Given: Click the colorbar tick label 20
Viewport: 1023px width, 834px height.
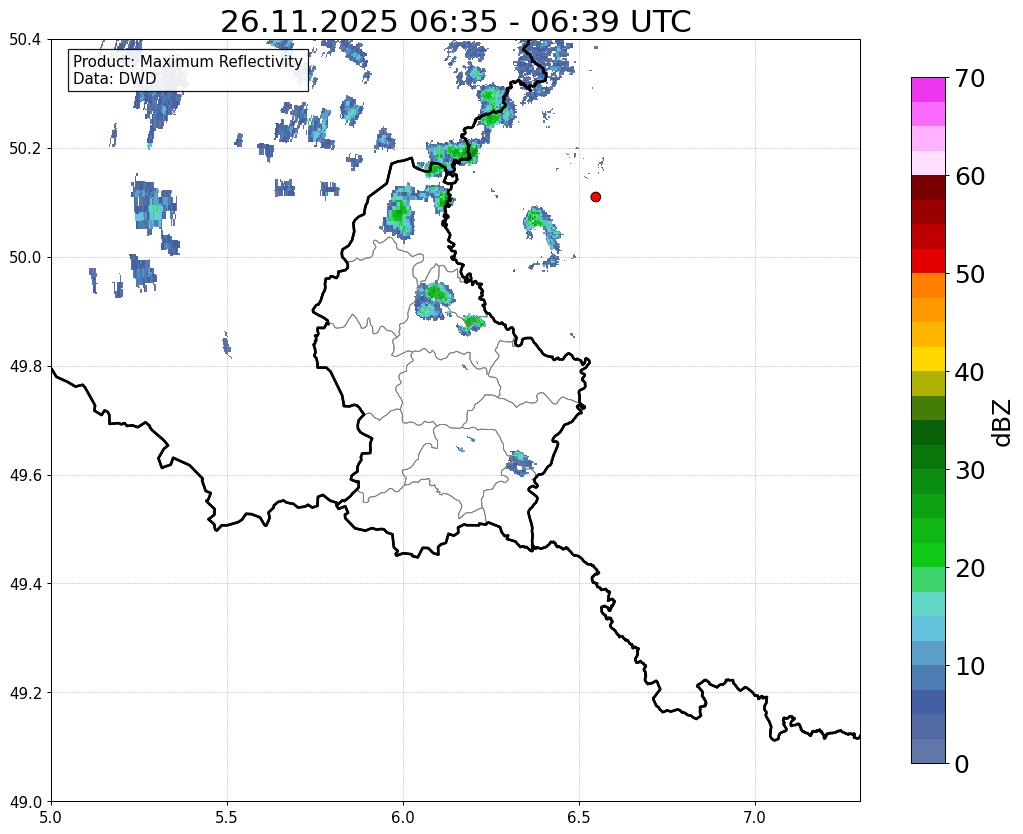Looking at the screenshot, I should click(970, 568).
